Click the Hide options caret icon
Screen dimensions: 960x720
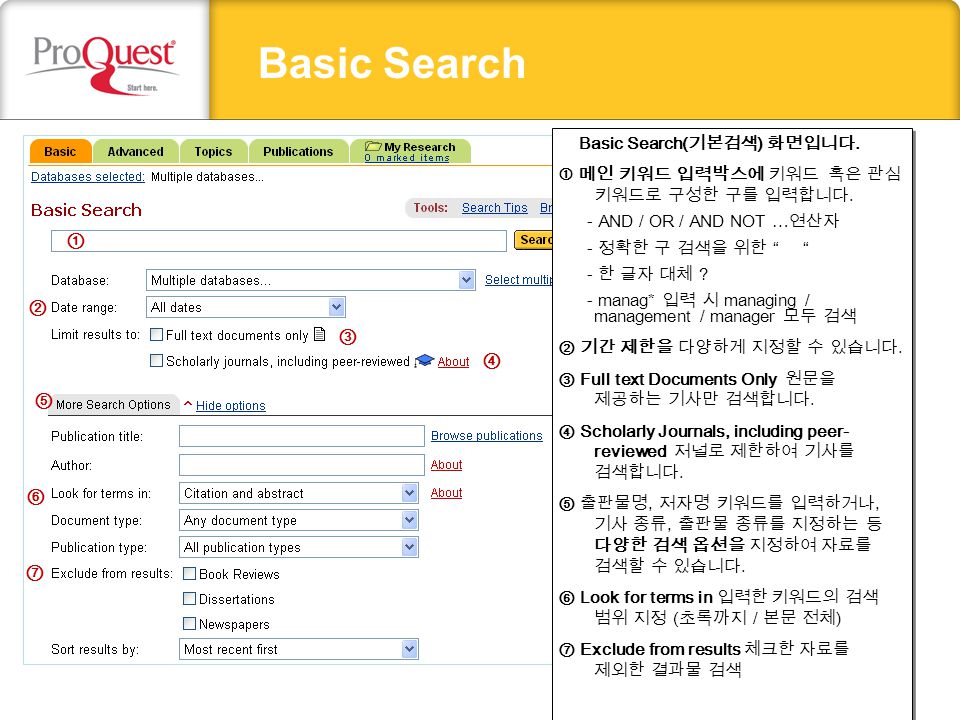(188, 404)
